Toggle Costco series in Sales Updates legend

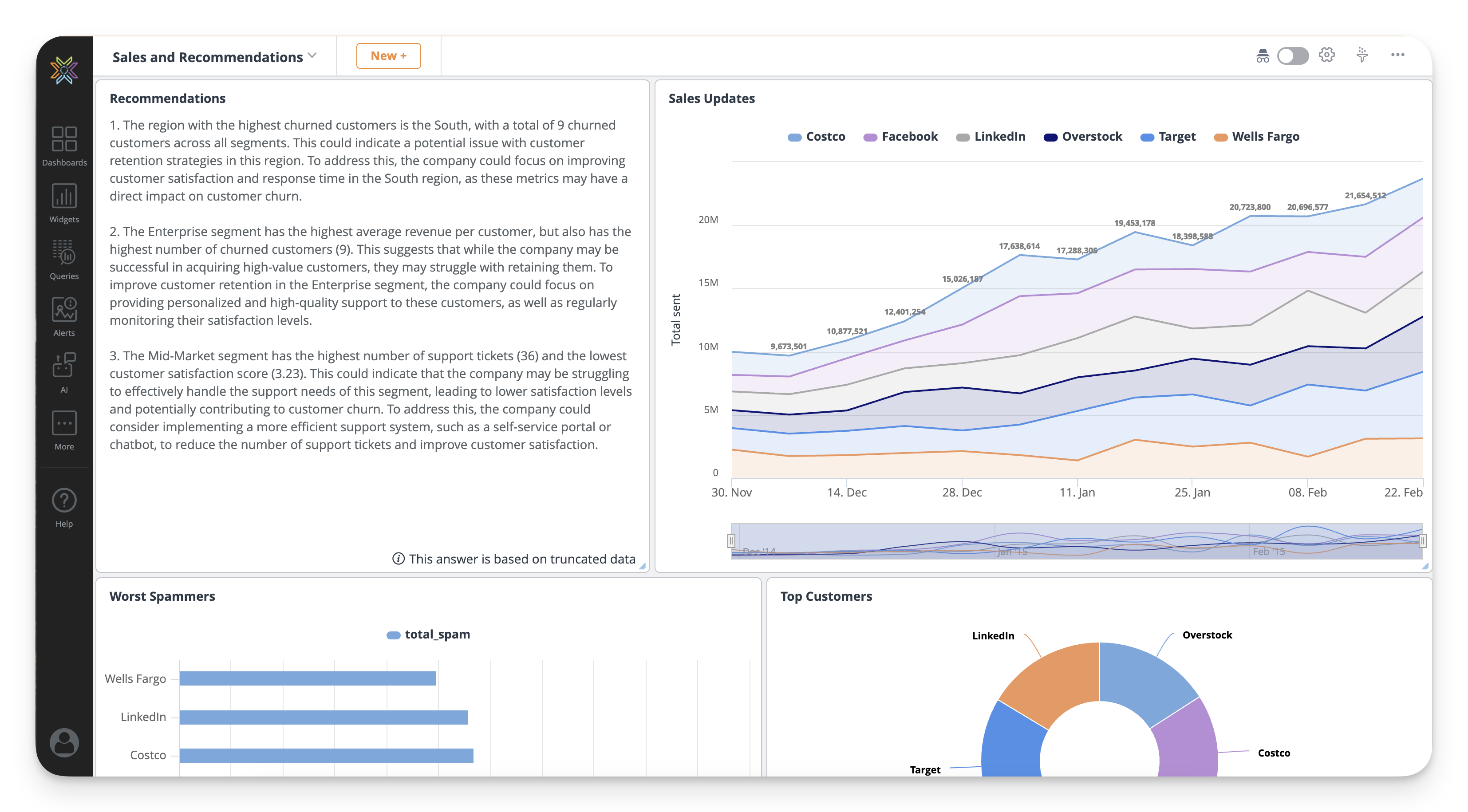[816, 136]
